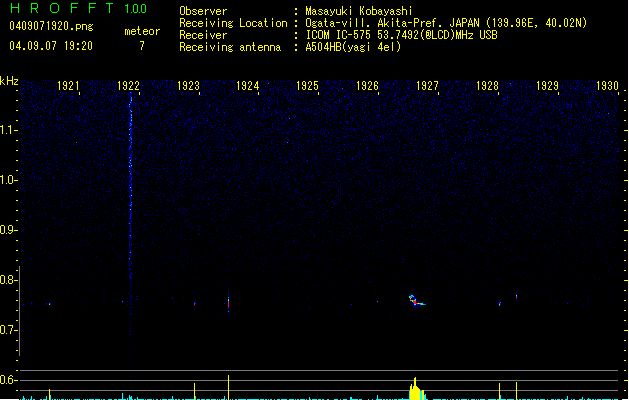The height and width of the screenshot is (400, 629).
Task: Click the small echo just after 1923
Action: [195, 304]
